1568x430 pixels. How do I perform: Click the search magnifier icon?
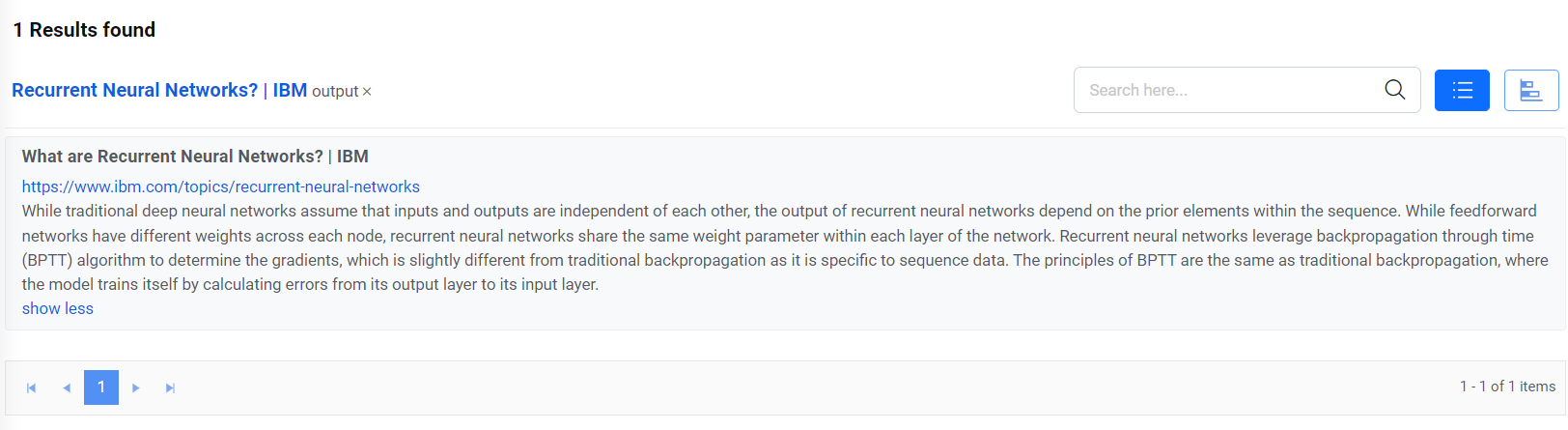1394,90
